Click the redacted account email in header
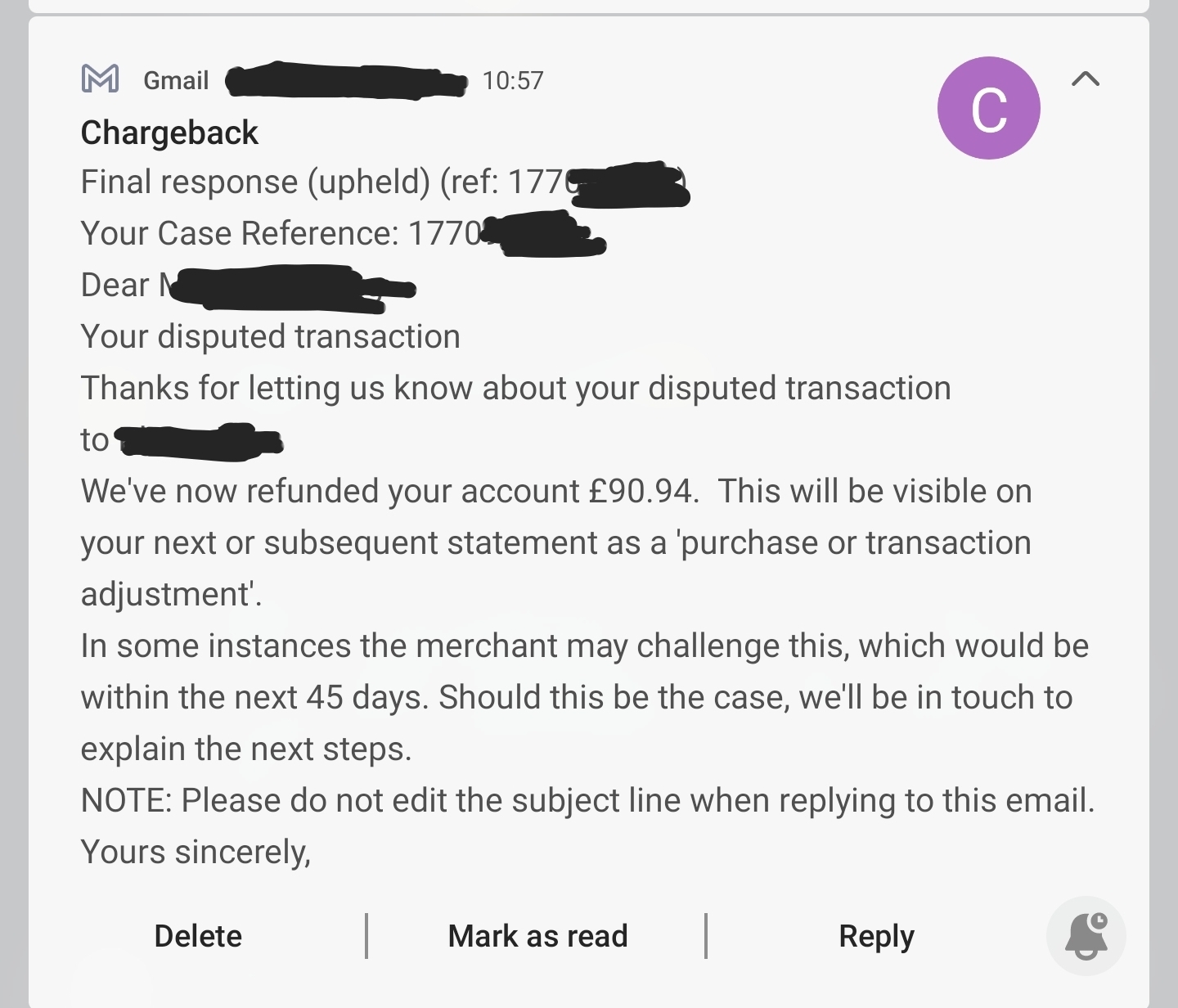Screen dimensions: 1178x1008 (346, 80)
